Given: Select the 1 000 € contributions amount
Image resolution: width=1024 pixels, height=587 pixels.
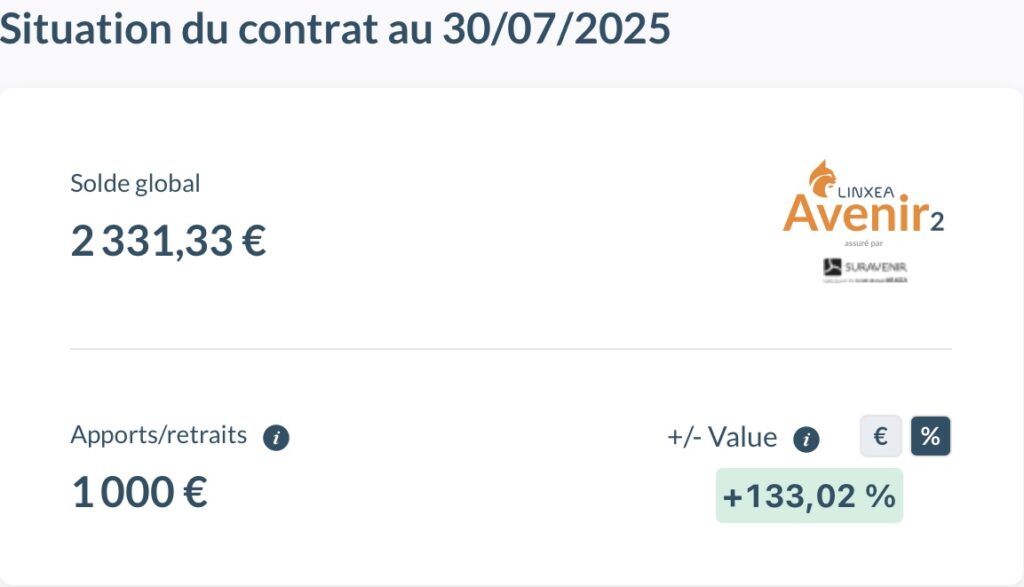Looking at the screenshot, I should pyautogui.click(x=139, y=492).
